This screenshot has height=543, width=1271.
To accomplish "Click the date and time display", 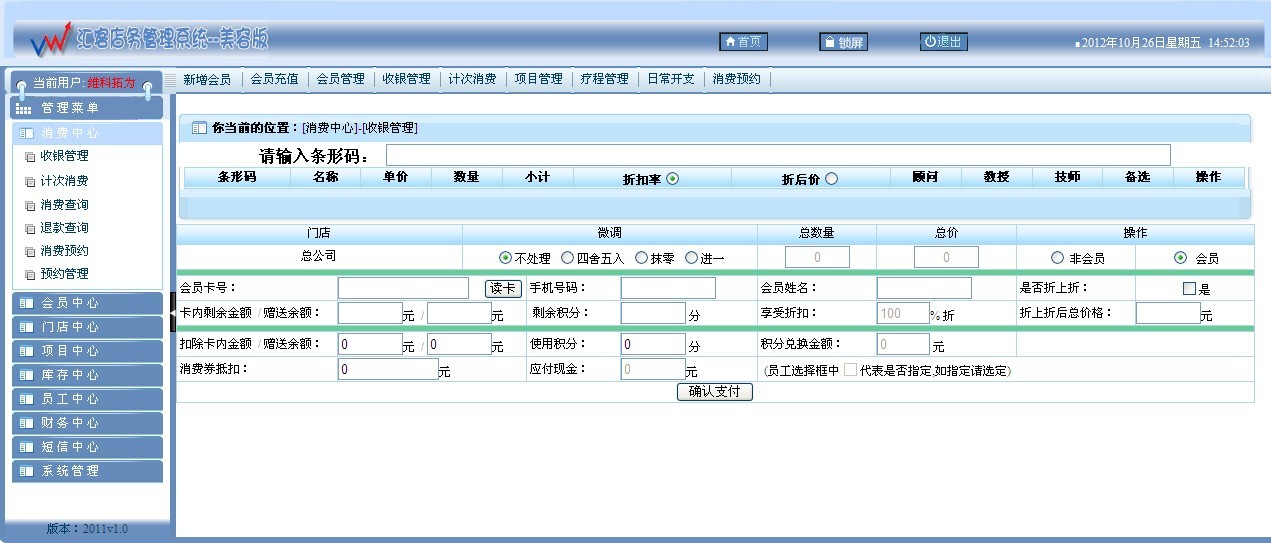I will tap(1165, 43).
